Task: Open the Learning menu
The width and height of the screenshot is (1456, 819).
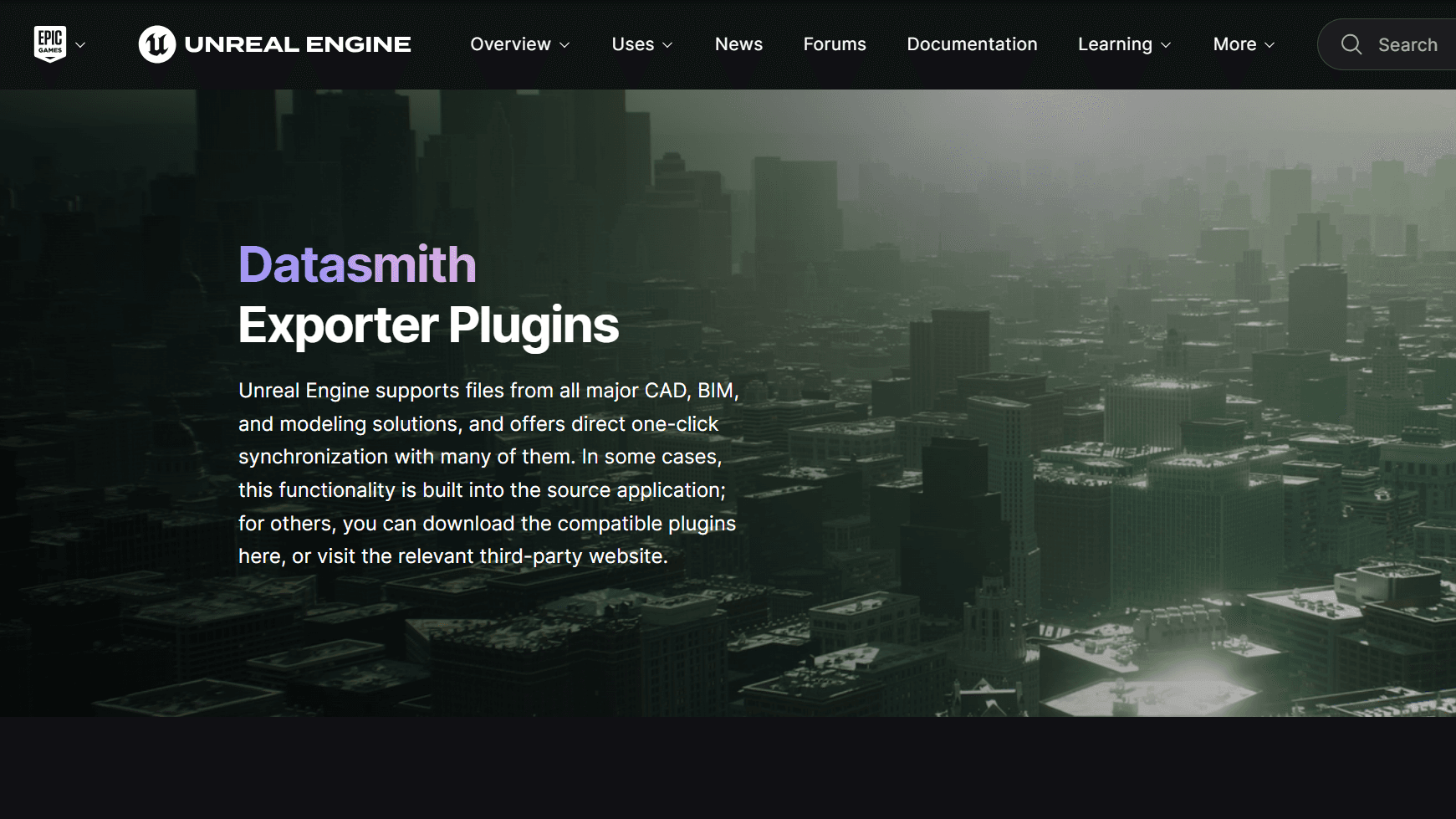Action: pyautogui.click(x=1115, y=44)
